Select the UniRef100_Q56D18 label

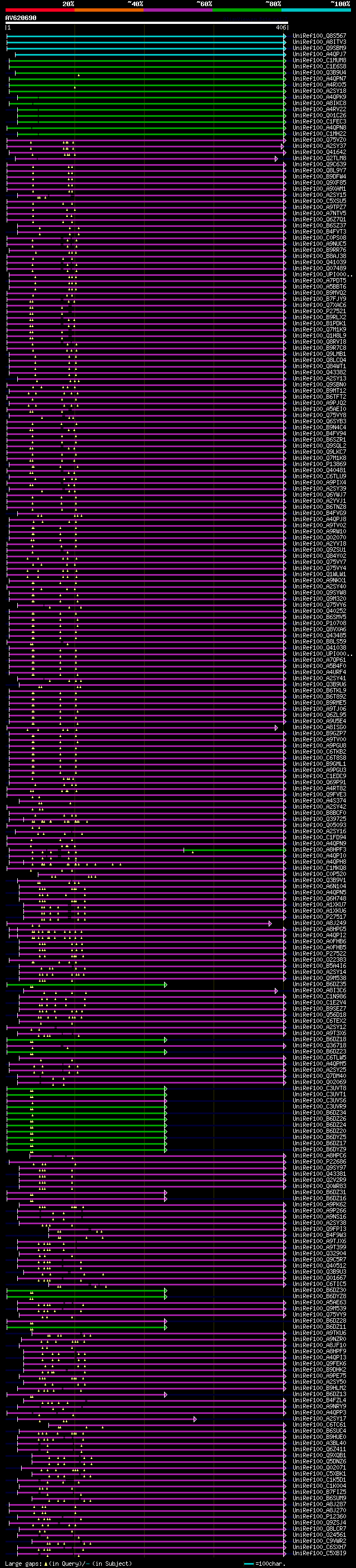[x=319, y=1015]
